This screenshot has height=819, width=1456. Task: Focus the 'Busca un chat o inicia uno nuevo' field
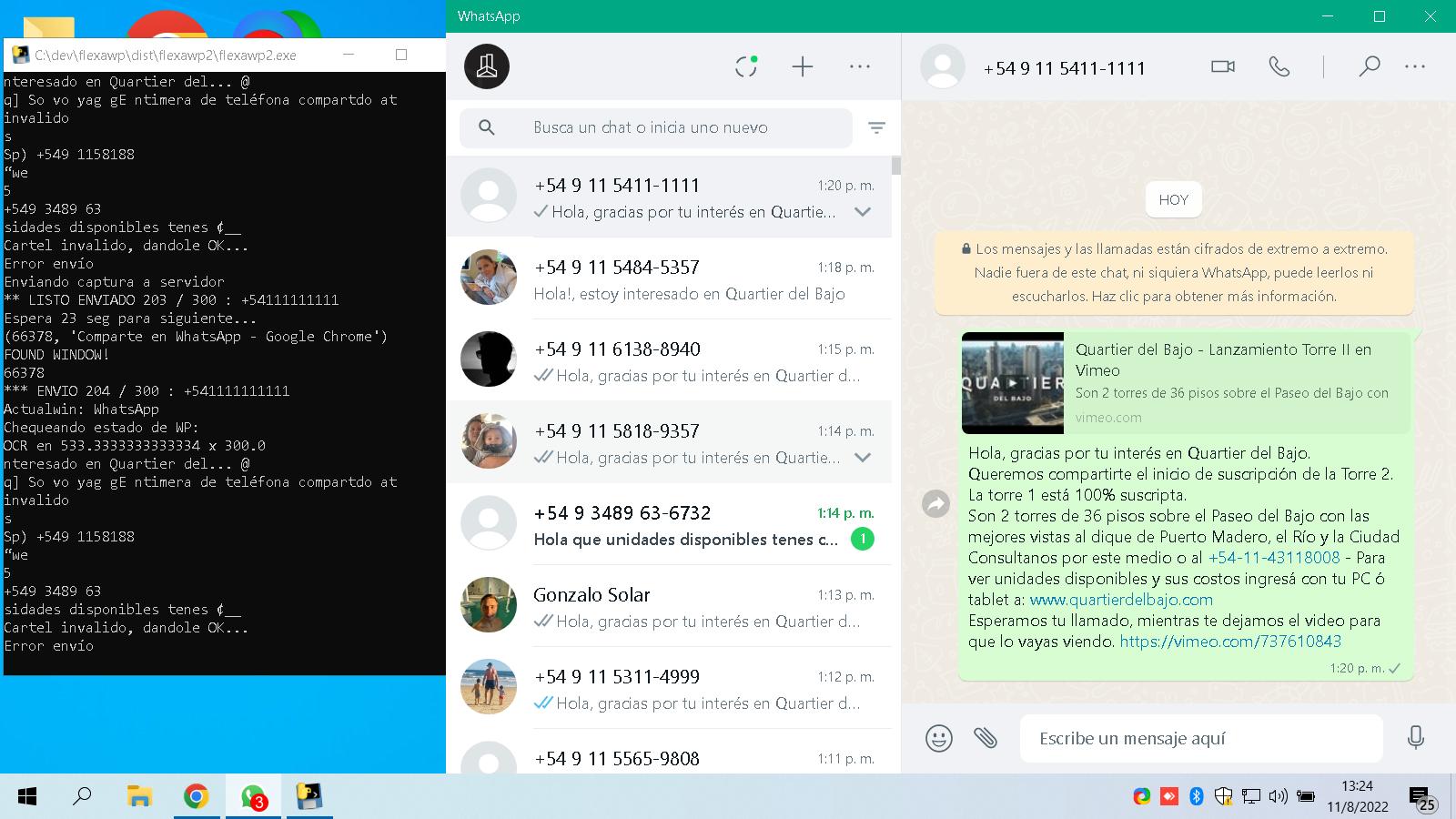(656, 127)
